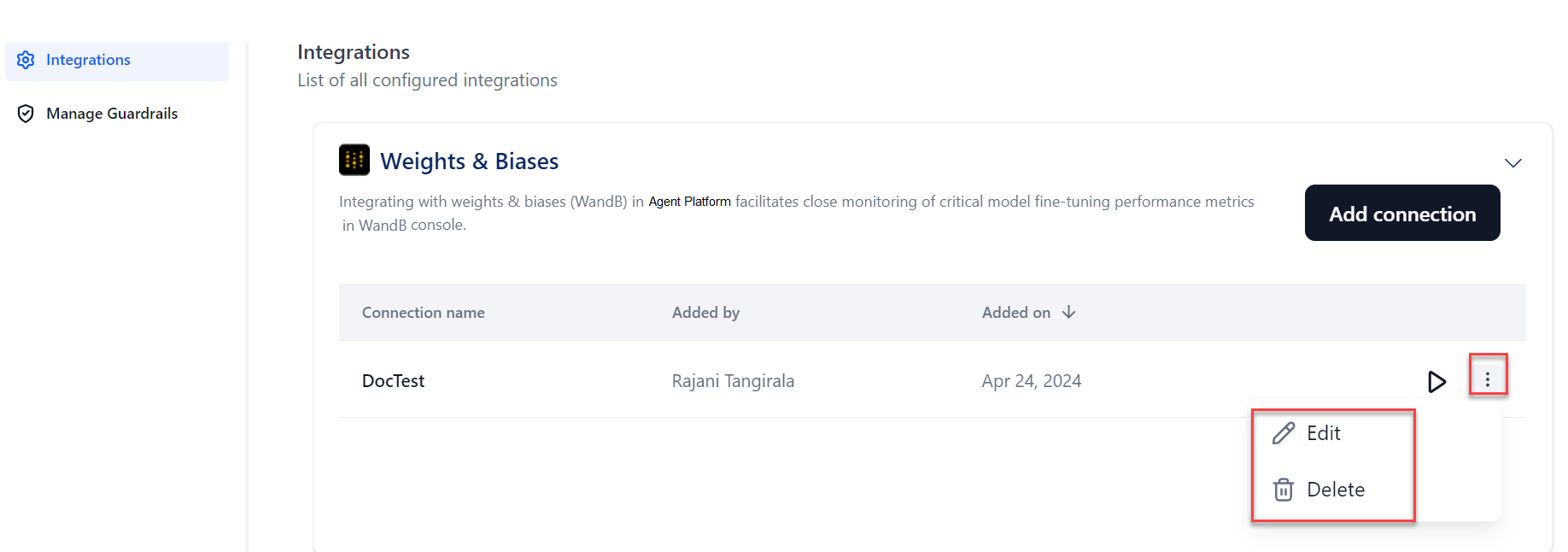Collapse the Weights & Biases section chevron
Image resolution: width=1568 pixels, height=552 pixels.
click(1512, 163)
